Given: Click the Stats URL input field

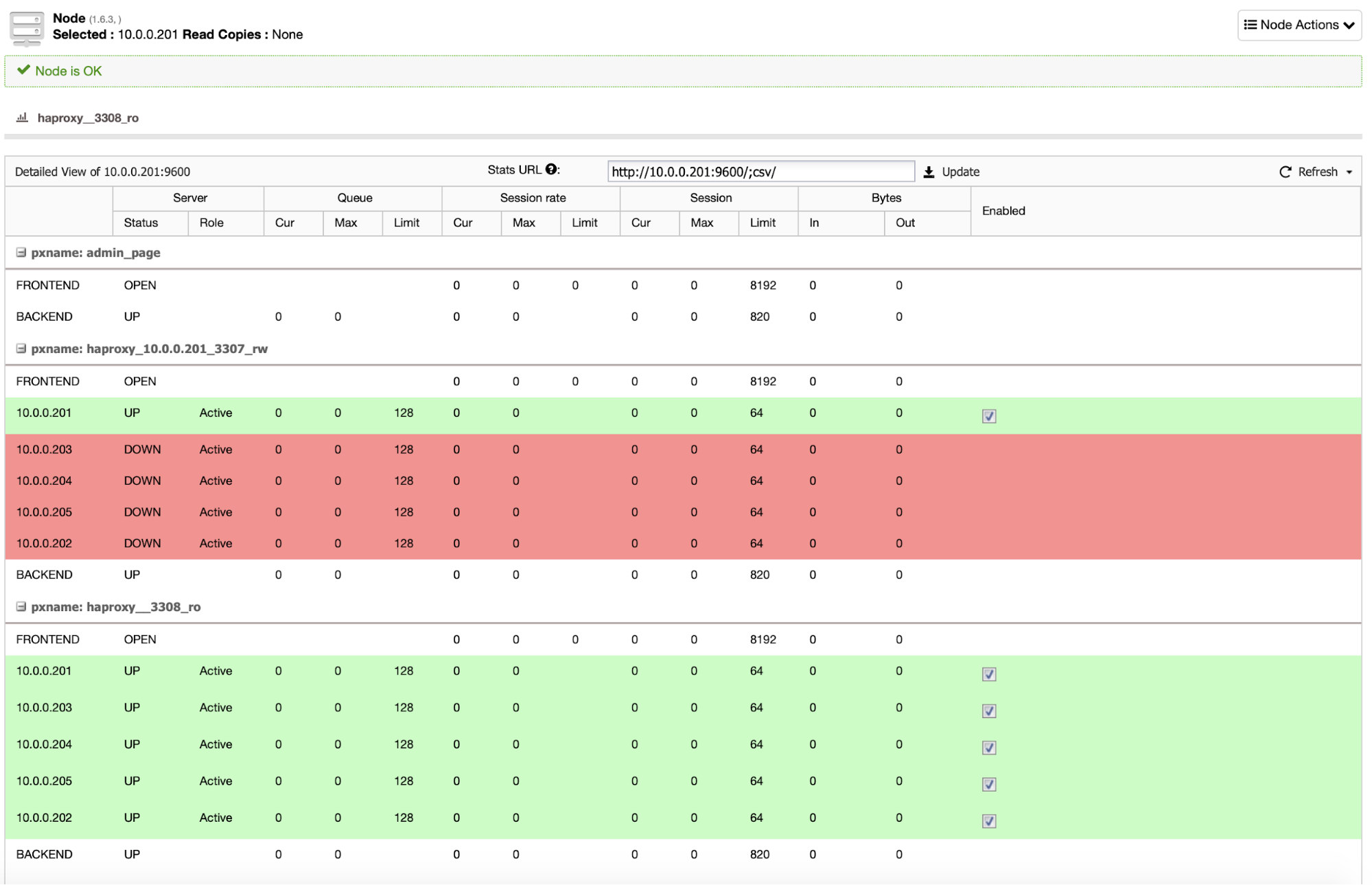Looking at the screenshot, I should tap(761, 172).
